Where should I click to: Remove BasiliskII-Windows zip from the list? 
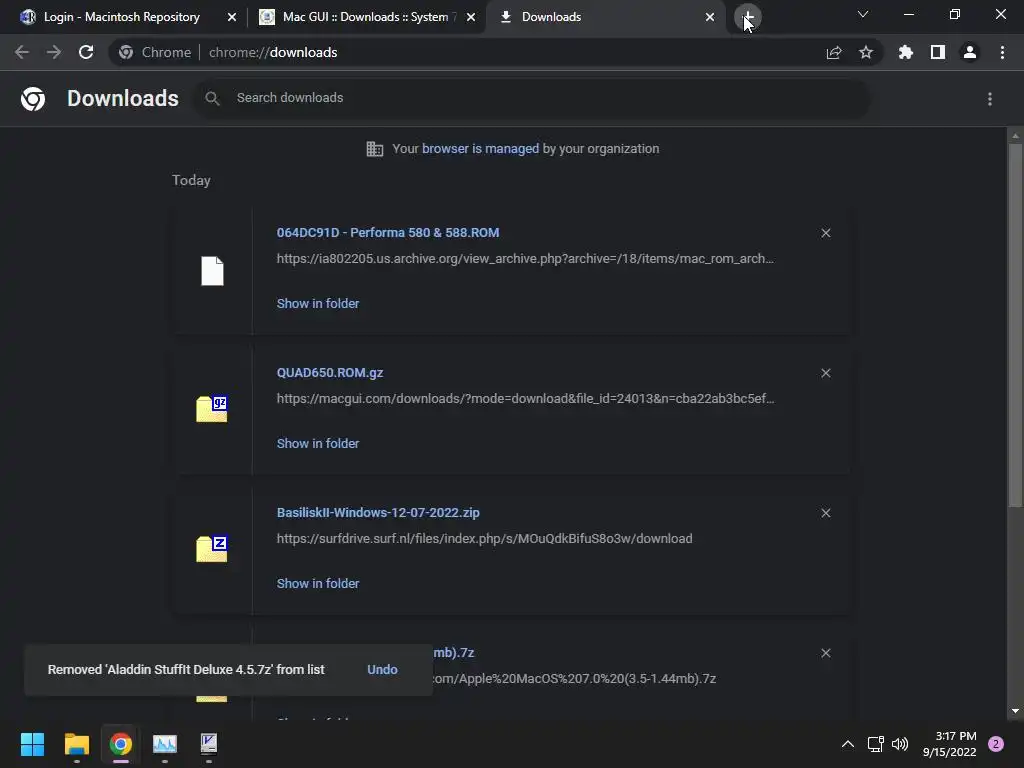point(825,513)
